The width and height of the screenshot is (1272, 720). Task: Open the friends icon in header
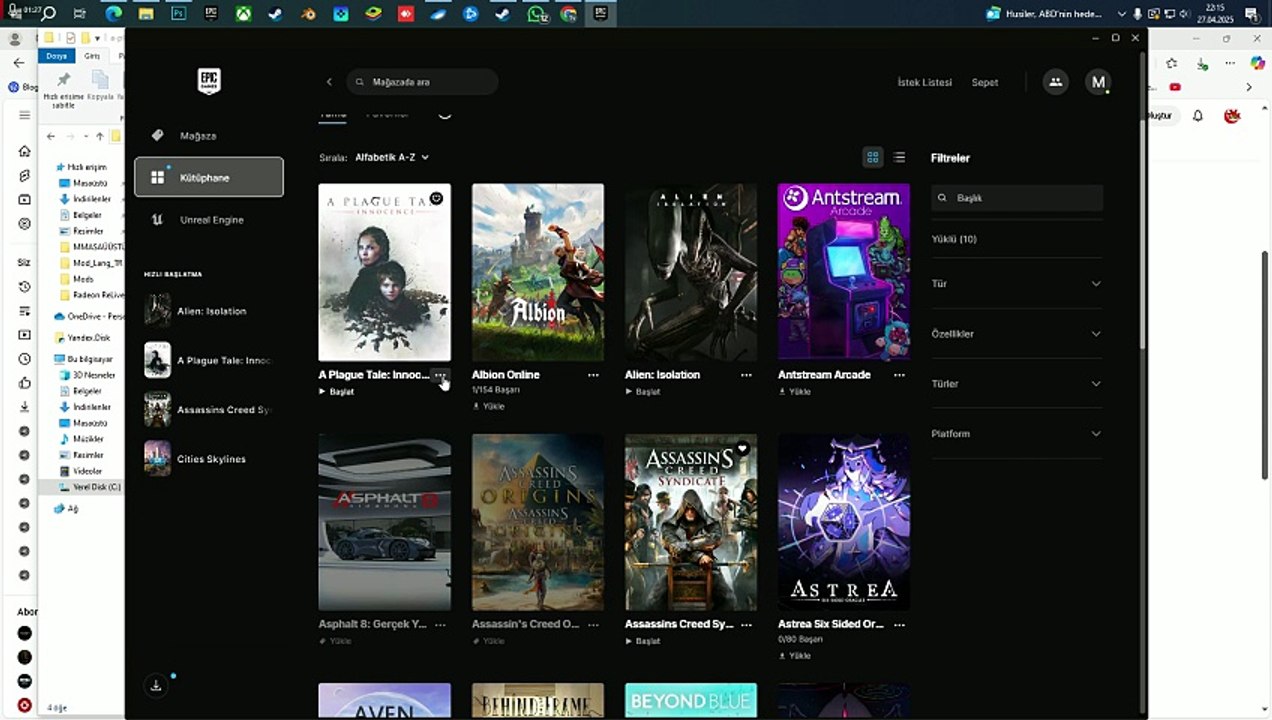(1055, 82)
